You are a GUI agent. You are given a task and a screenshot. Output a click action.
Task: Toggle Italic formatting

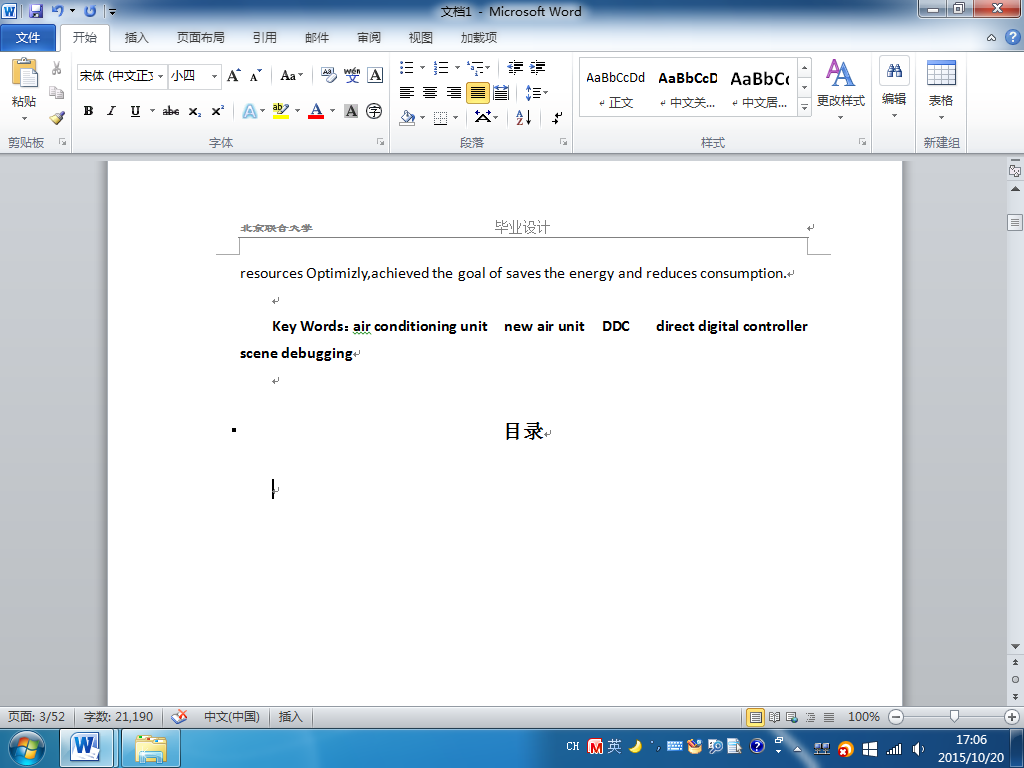(112, 111)
